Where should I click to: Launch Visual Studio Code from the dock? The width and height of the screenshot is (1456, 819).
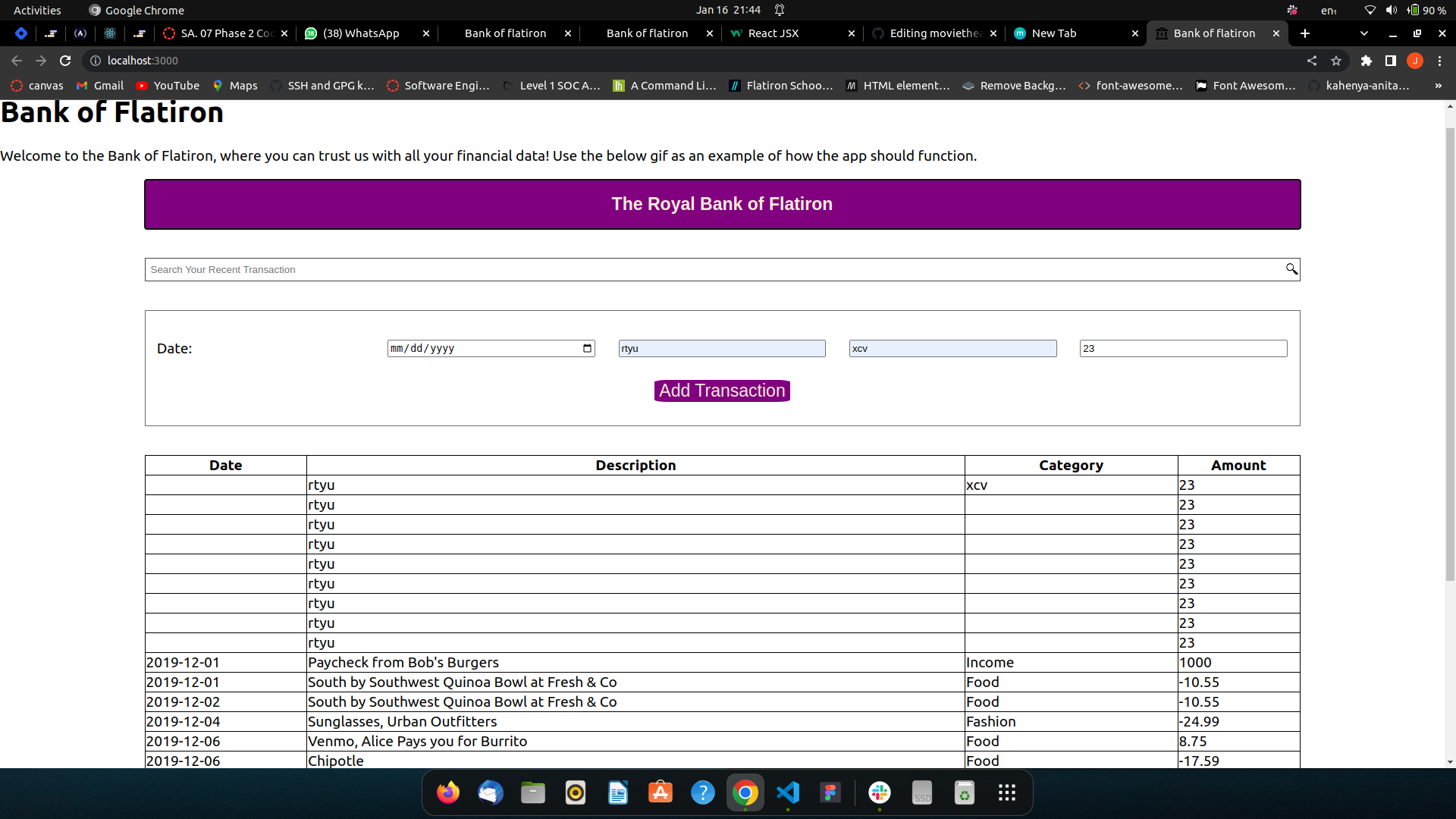(x=788, y=793)
